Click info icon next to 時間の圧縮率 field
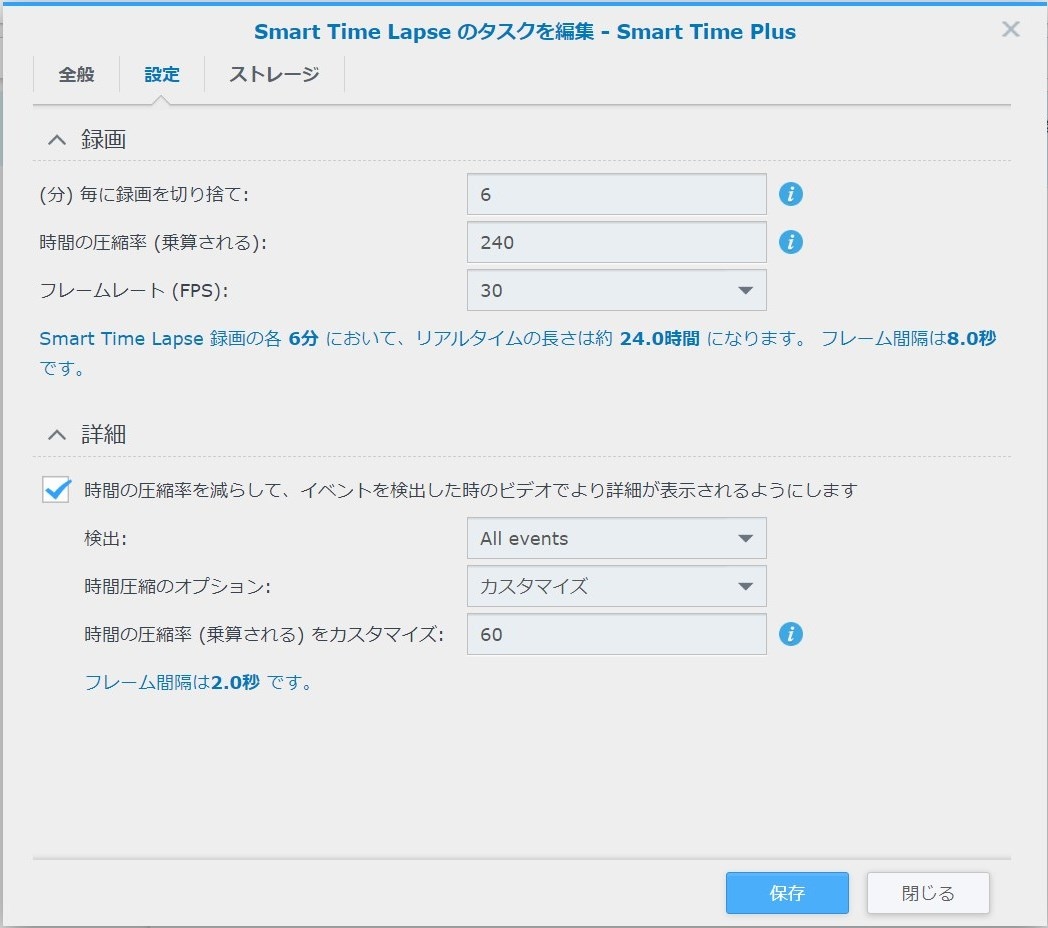 click(x=791, y=242)
